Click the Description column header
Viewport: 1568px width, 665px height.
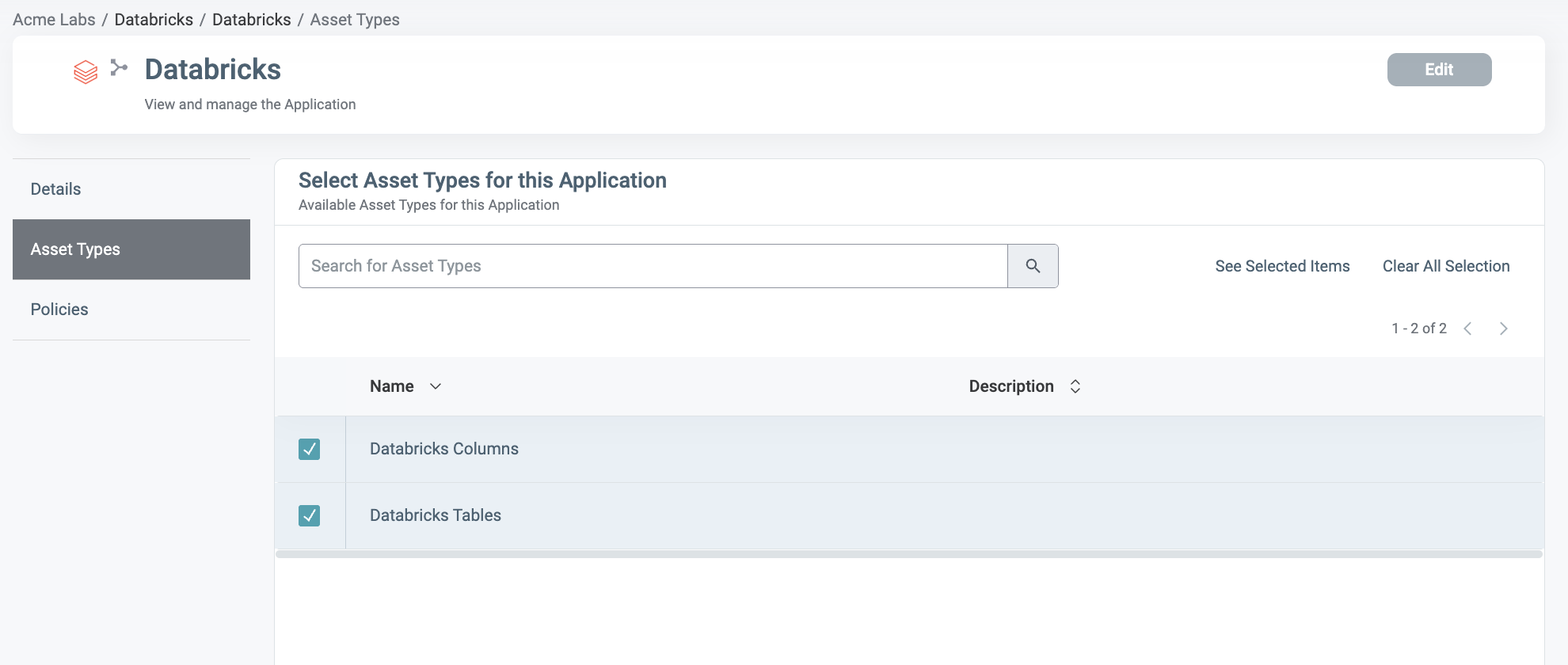1011,386
